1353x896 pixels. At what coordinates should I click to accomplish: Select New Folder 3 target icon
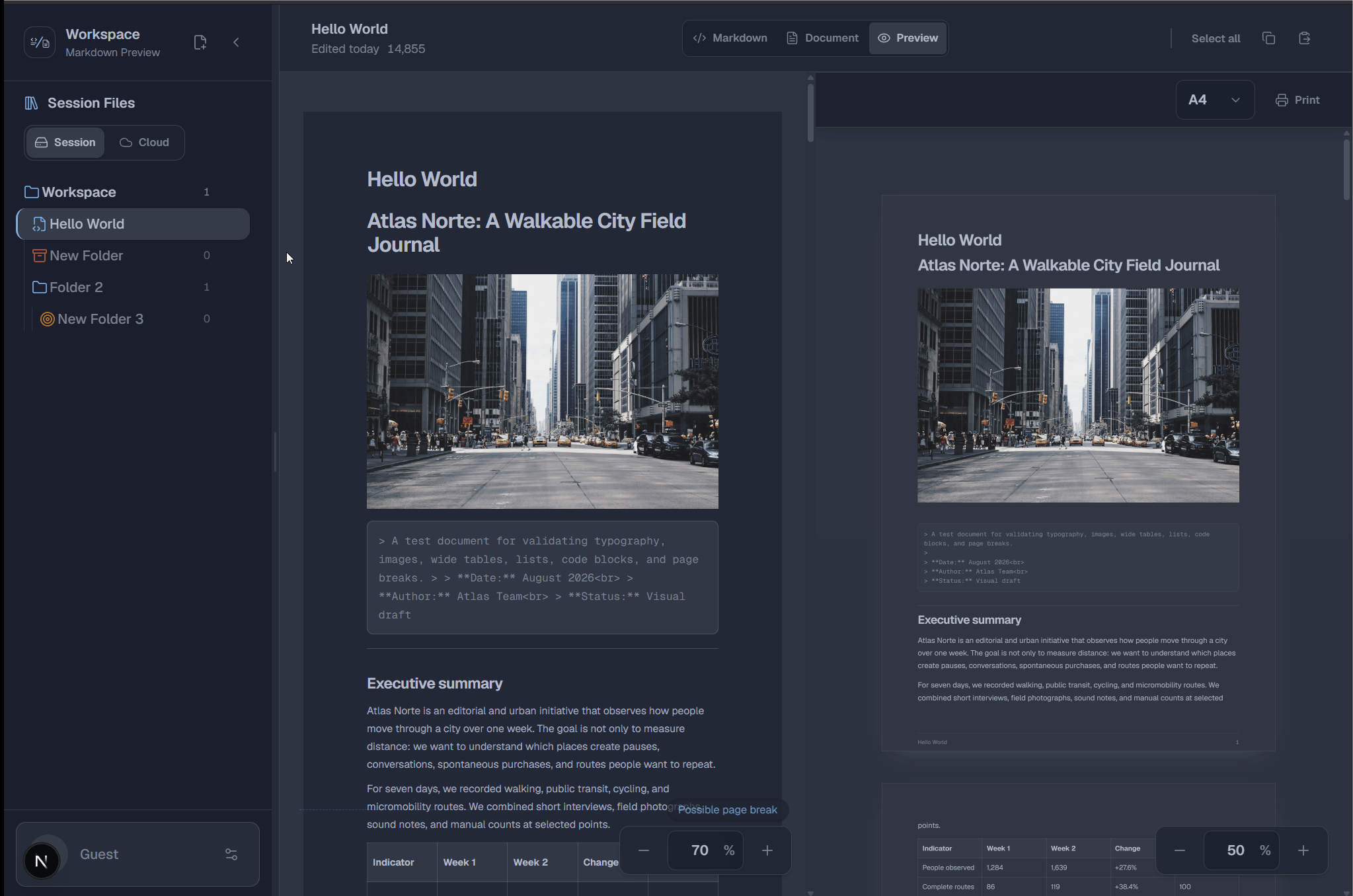[48, 319]
